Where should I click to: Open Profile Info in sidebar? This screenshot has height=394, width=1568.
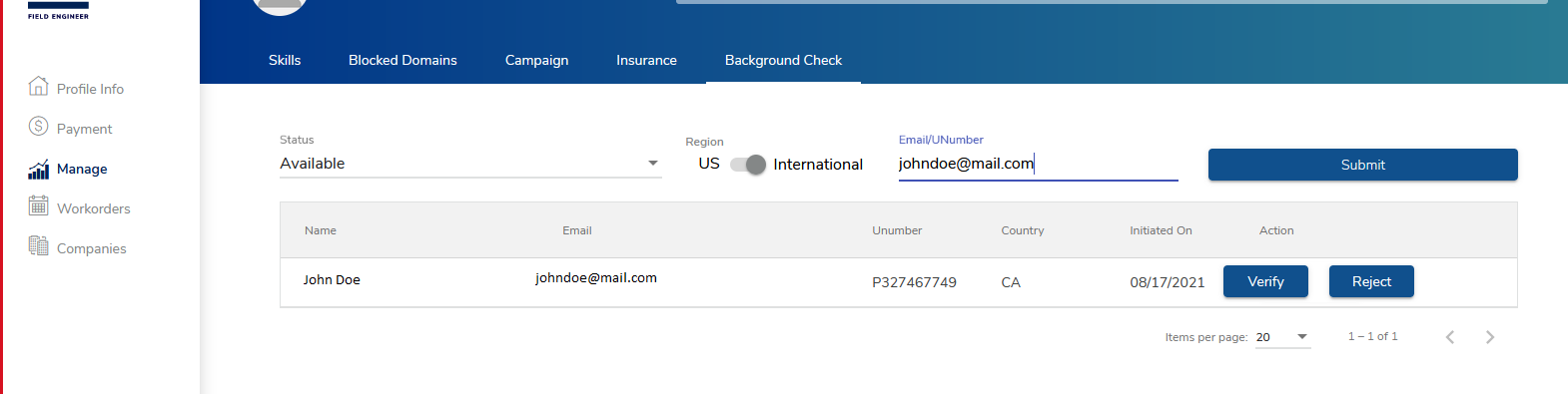point(90,89)
